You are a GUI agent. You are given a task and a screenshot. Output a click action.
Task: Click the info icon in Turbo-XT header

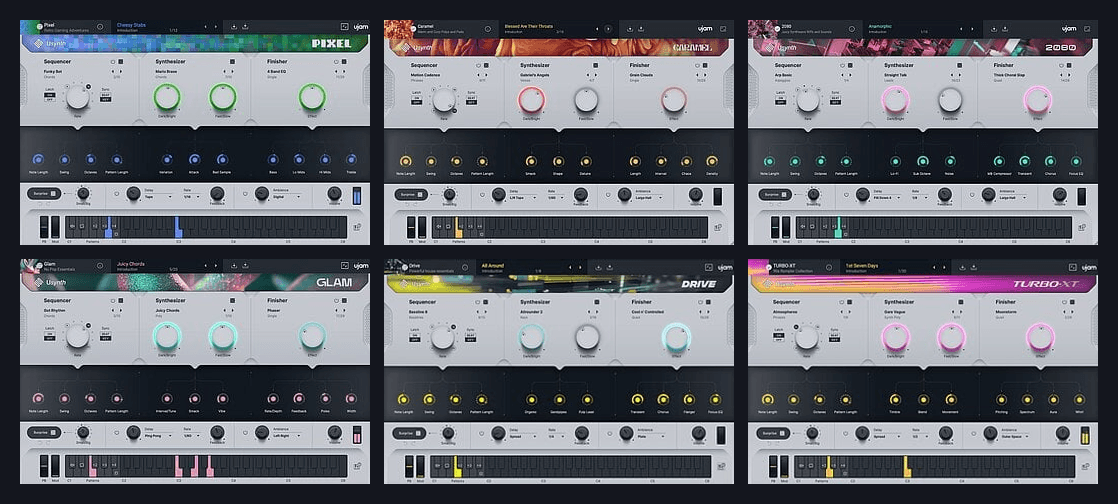829,267
